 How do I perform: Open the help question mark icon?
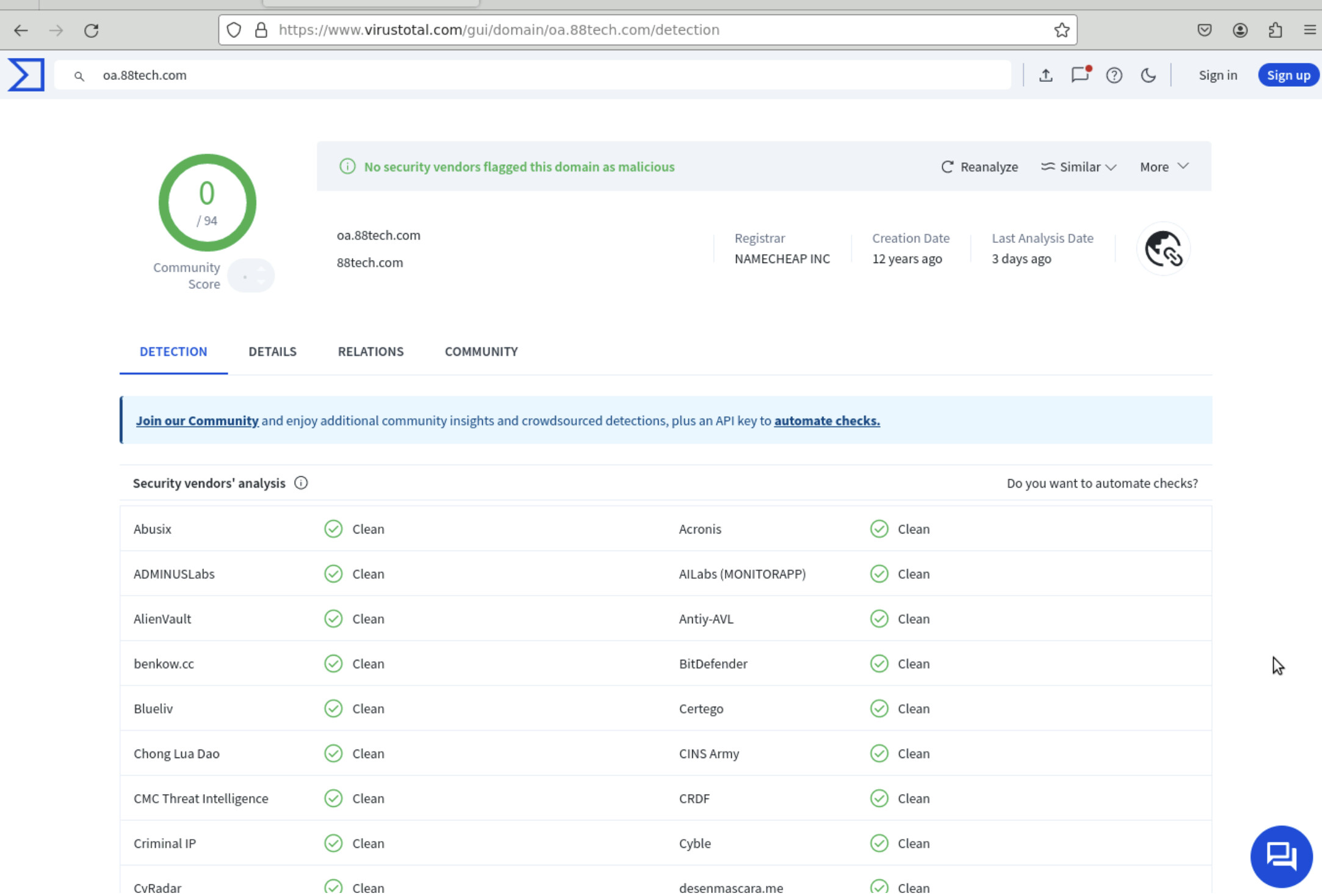(1114, 75)
